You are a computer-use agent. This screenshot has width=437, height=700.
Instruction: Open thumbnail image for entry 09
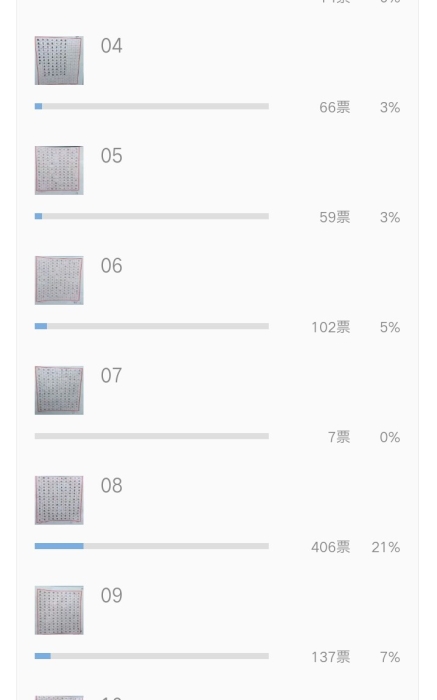point(59,610)
